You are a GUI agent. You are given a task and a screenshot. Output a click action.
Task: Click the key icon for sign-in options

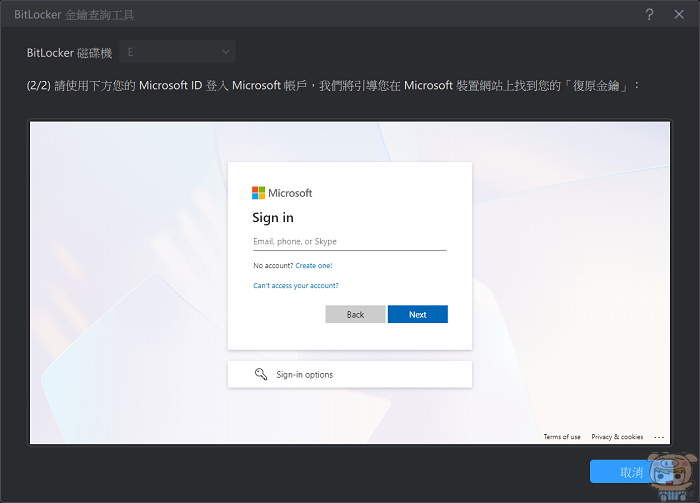coord(261,374)
